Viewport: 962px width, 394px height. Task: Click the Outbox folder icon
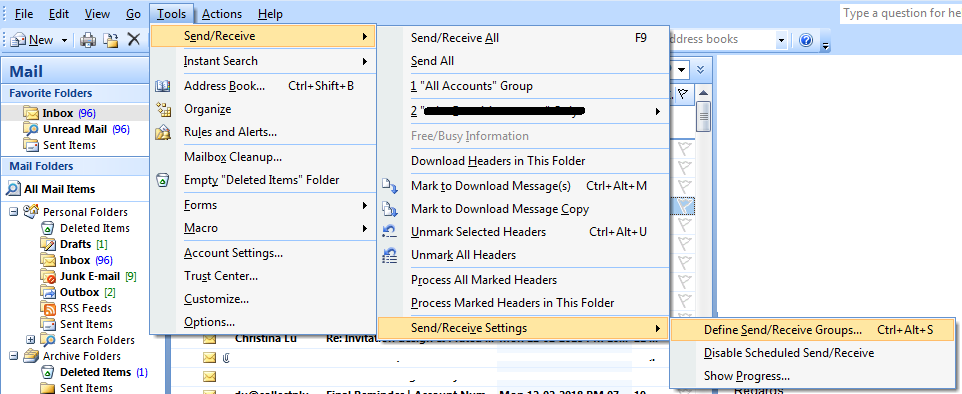pyautogui.click(x=48, y=292)
